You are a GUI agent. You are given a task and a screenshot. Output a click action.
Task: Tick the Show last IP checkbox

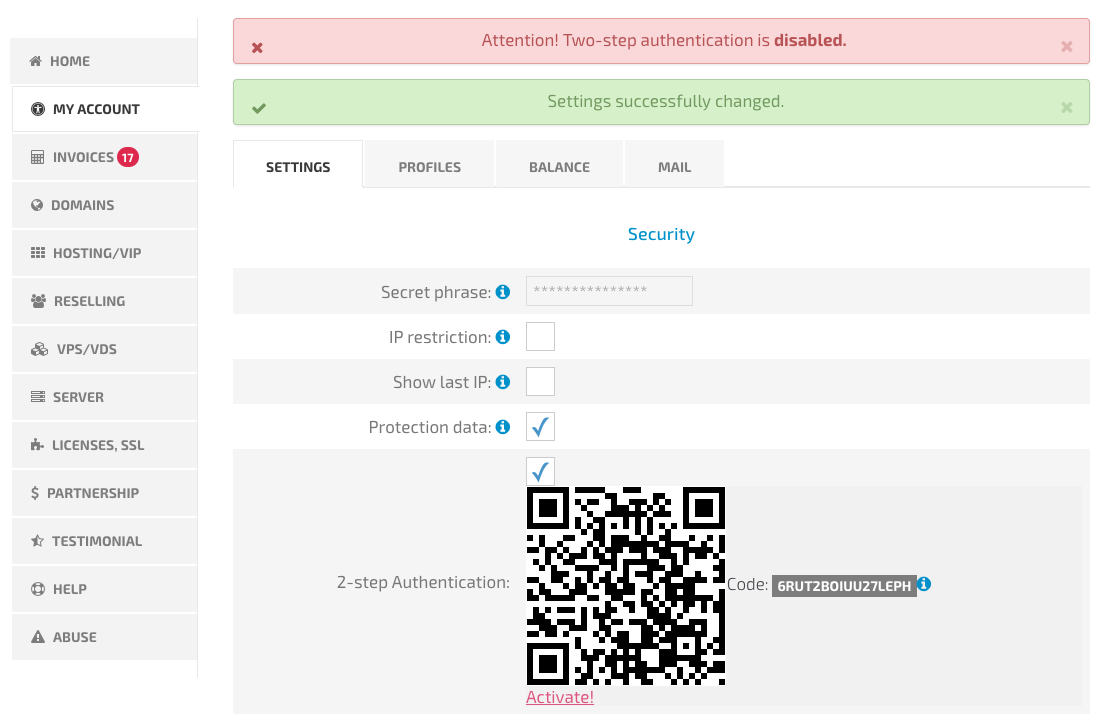pyautogui.click(x=540, y=382)
